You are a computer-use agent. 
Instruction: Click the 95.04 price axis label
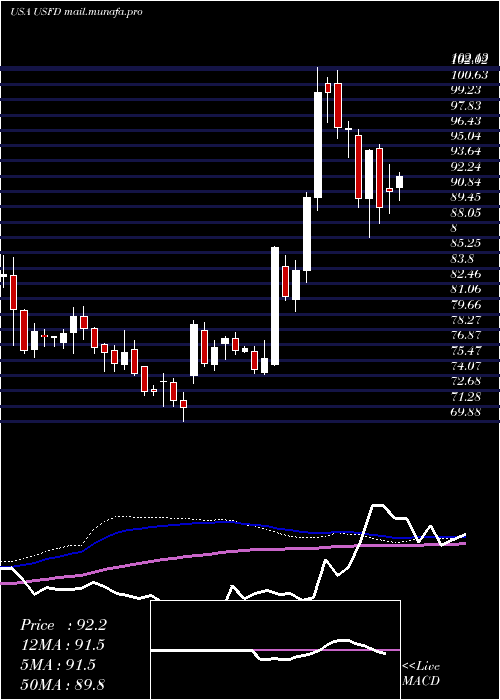[x=466, y=136]
